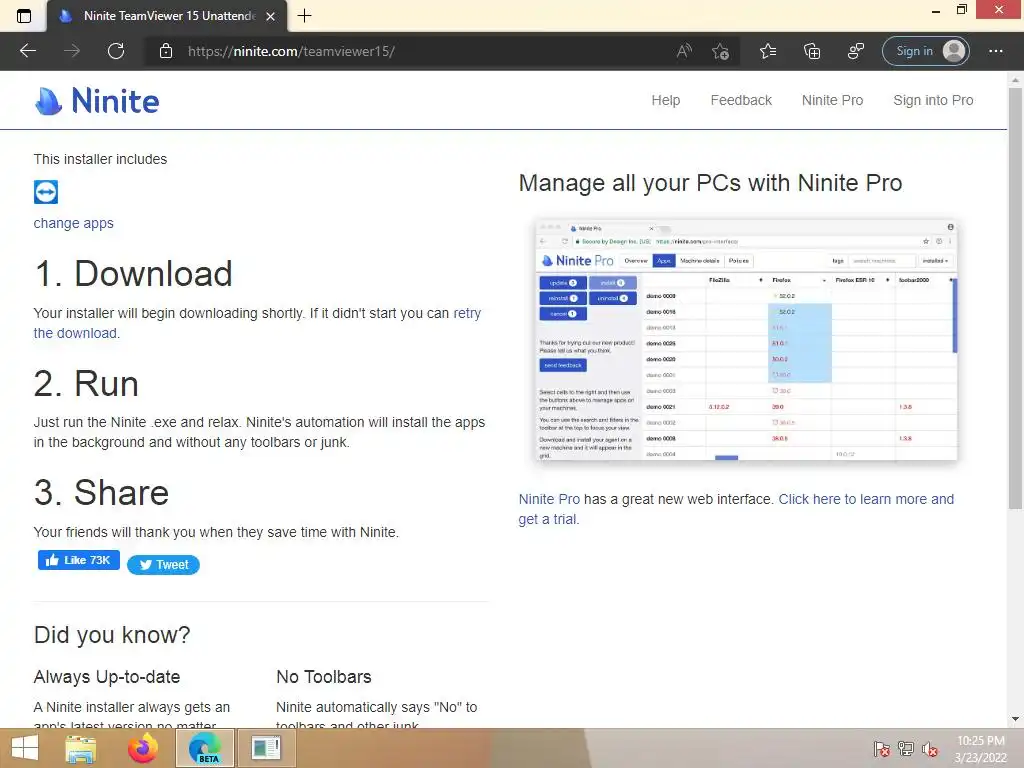Open Read Aloud in address bar
This screenshot has height=768, width=1024.
point(684,51)
